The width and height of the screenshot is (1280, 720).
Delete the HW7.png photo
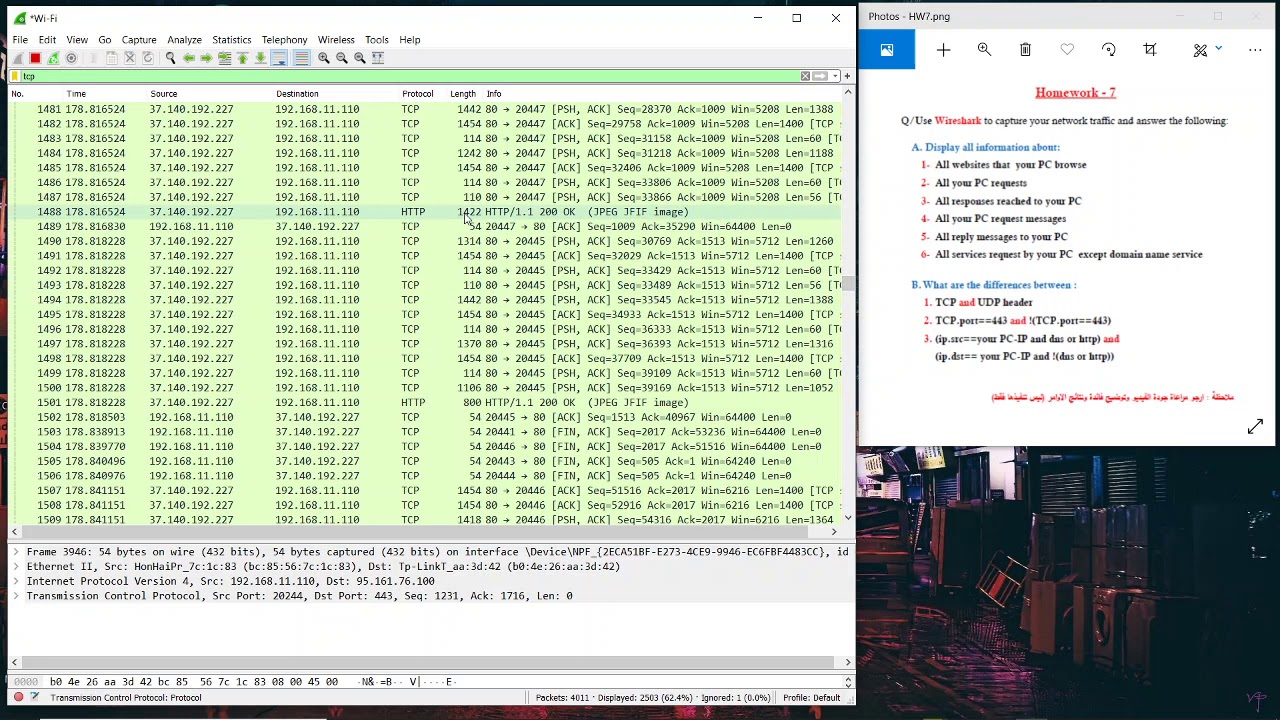1025,50
